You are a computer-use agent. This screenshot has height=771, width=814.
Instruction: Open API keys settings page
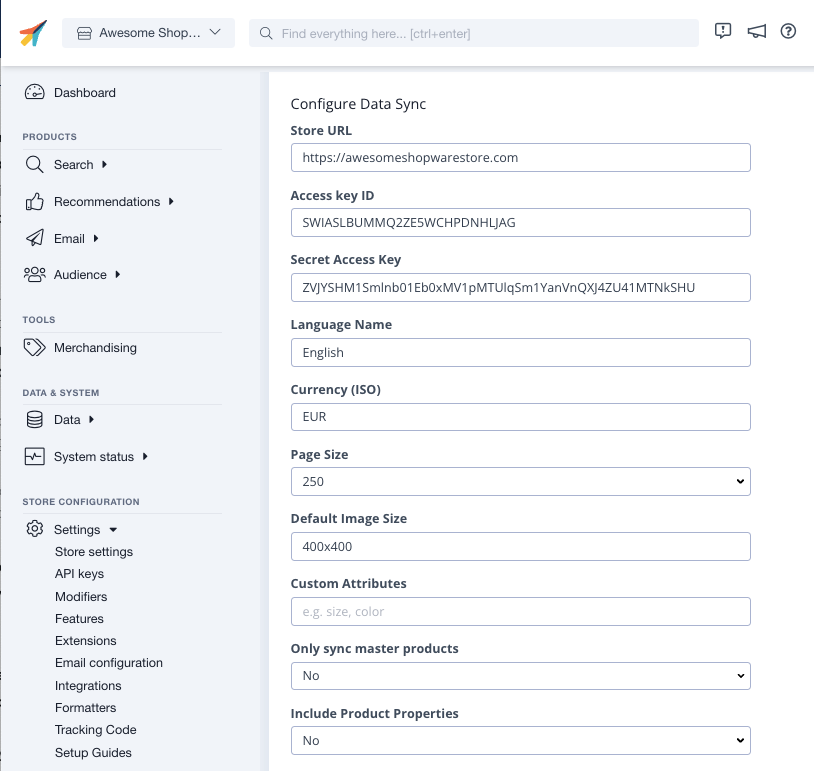pos(79,574)
